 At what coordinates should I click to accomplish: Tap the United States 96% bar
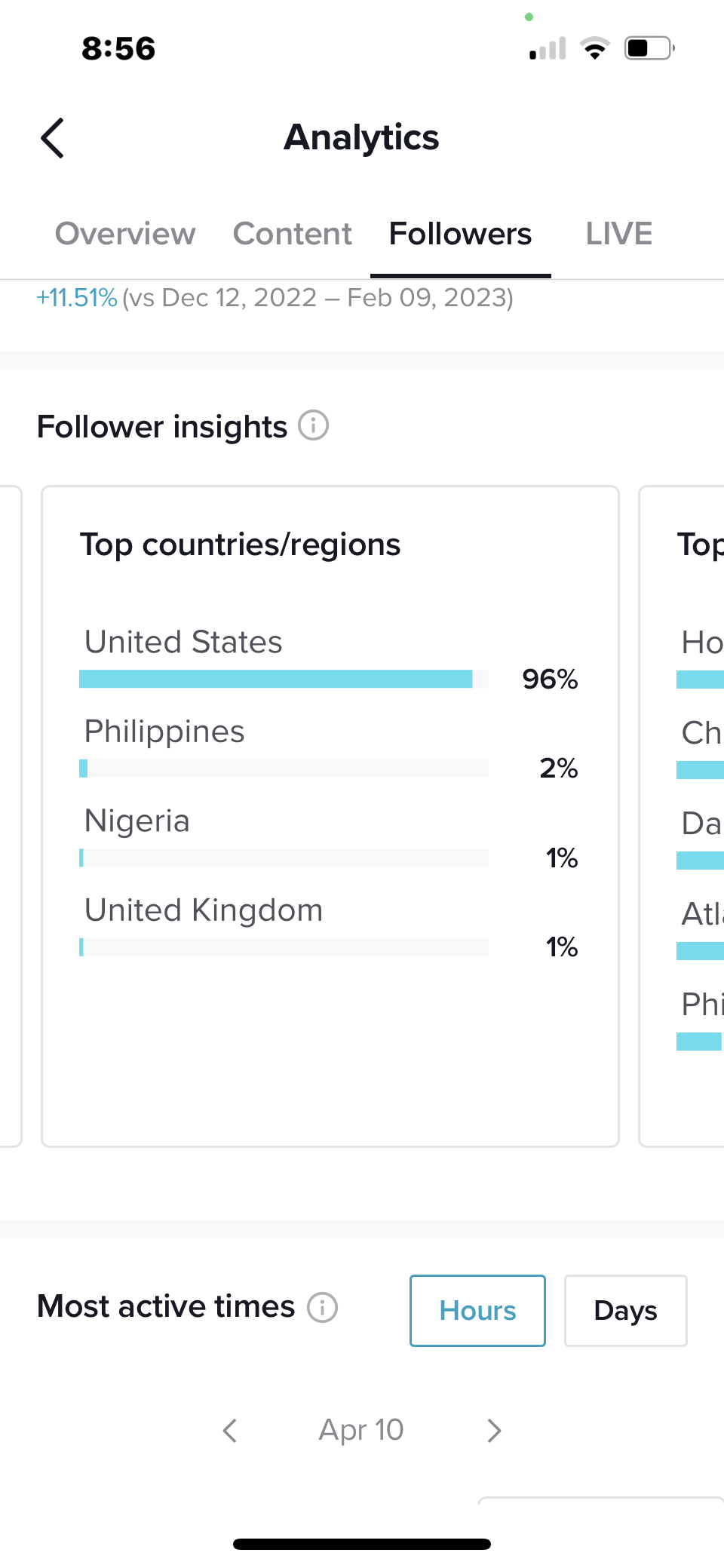[x=284, y=679]
